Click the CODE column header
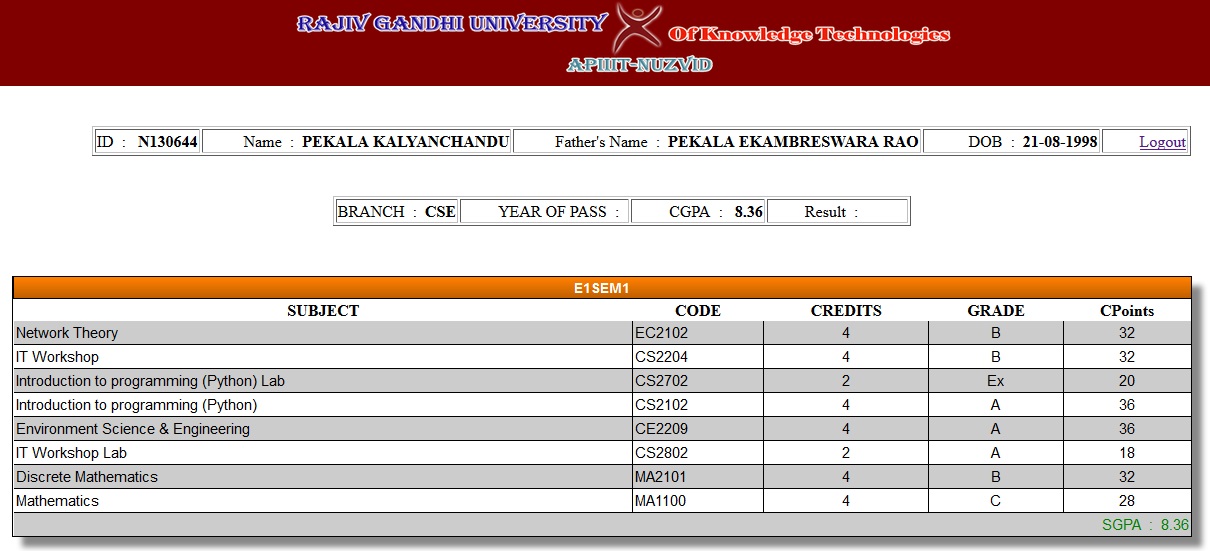Screen dimensions: 1210x551 (698, 311)
